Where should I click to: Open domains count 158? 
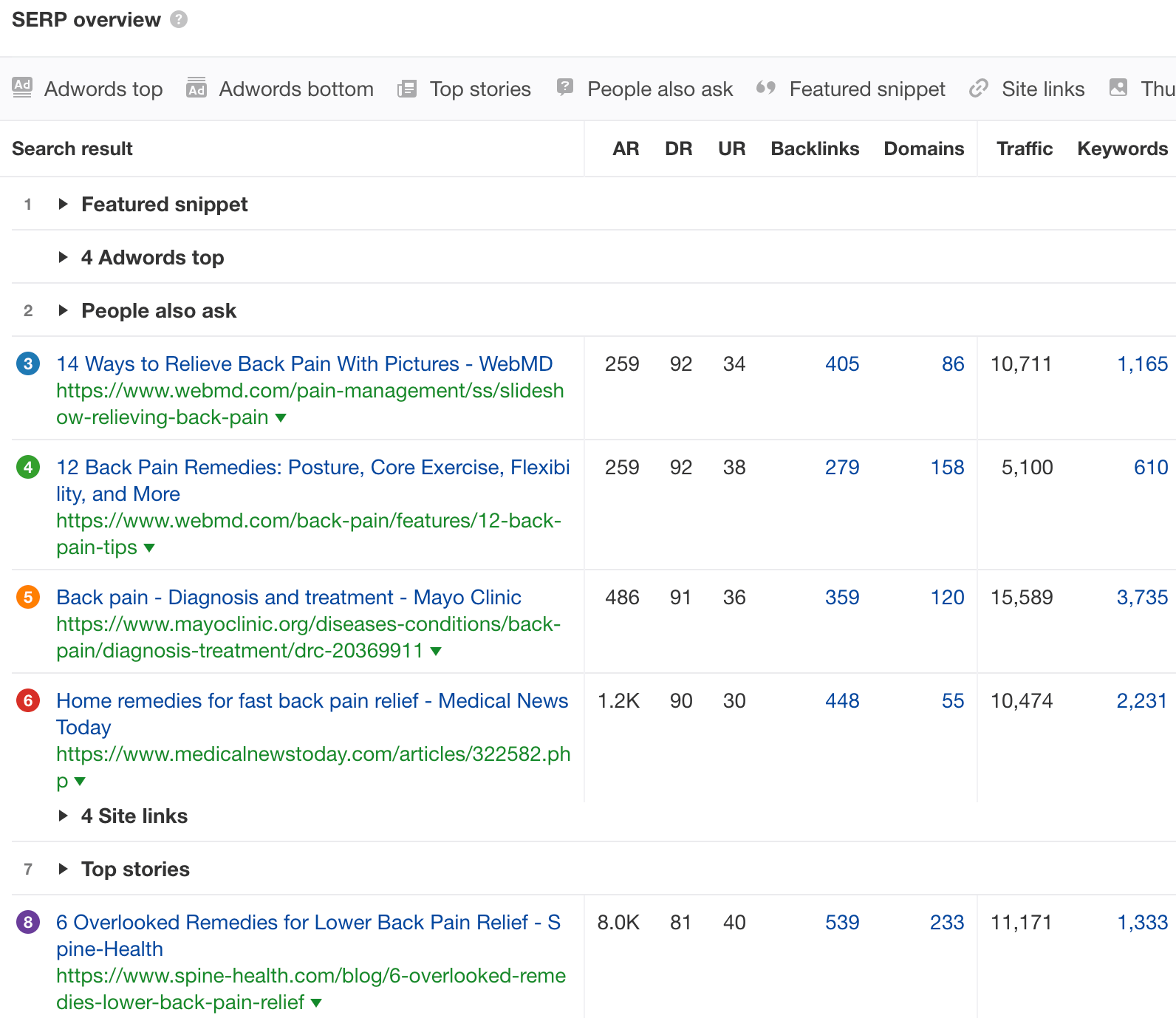click(x=947, y=467)
